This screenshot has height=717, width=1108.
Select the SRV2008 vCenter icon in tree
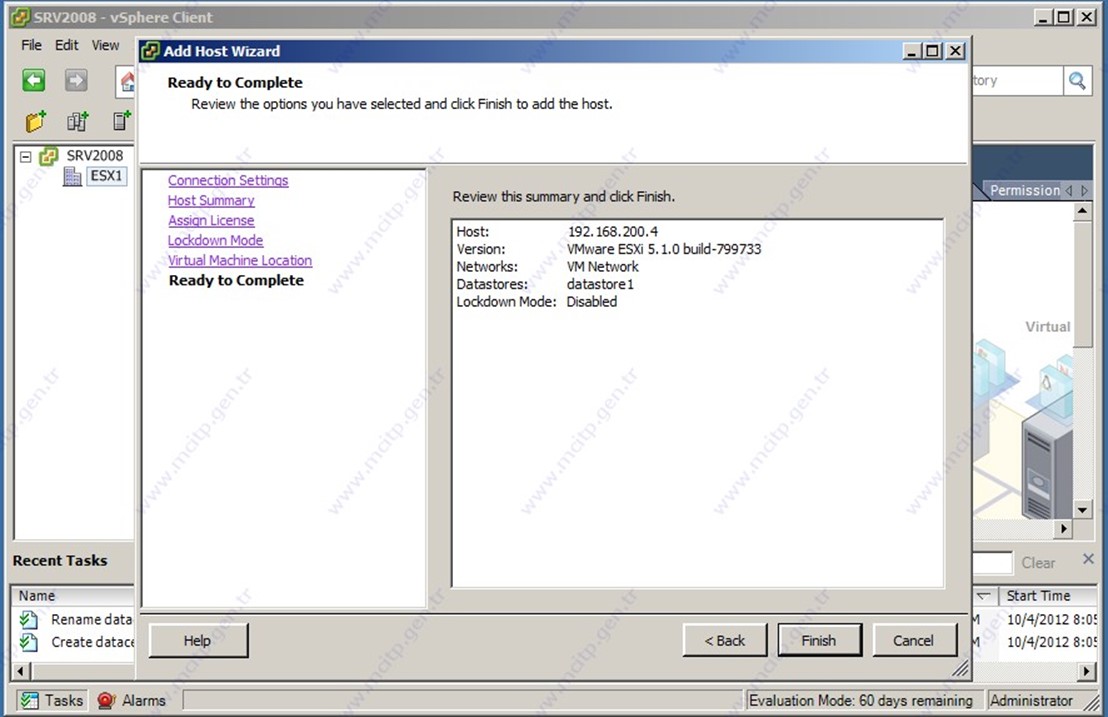click(49, 156)
